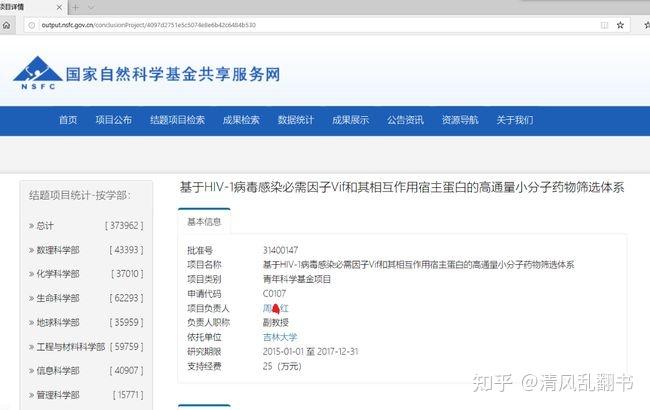
Task: Click research period 2015-01-01 至 2017-12-31
Action: click(310, 352)
